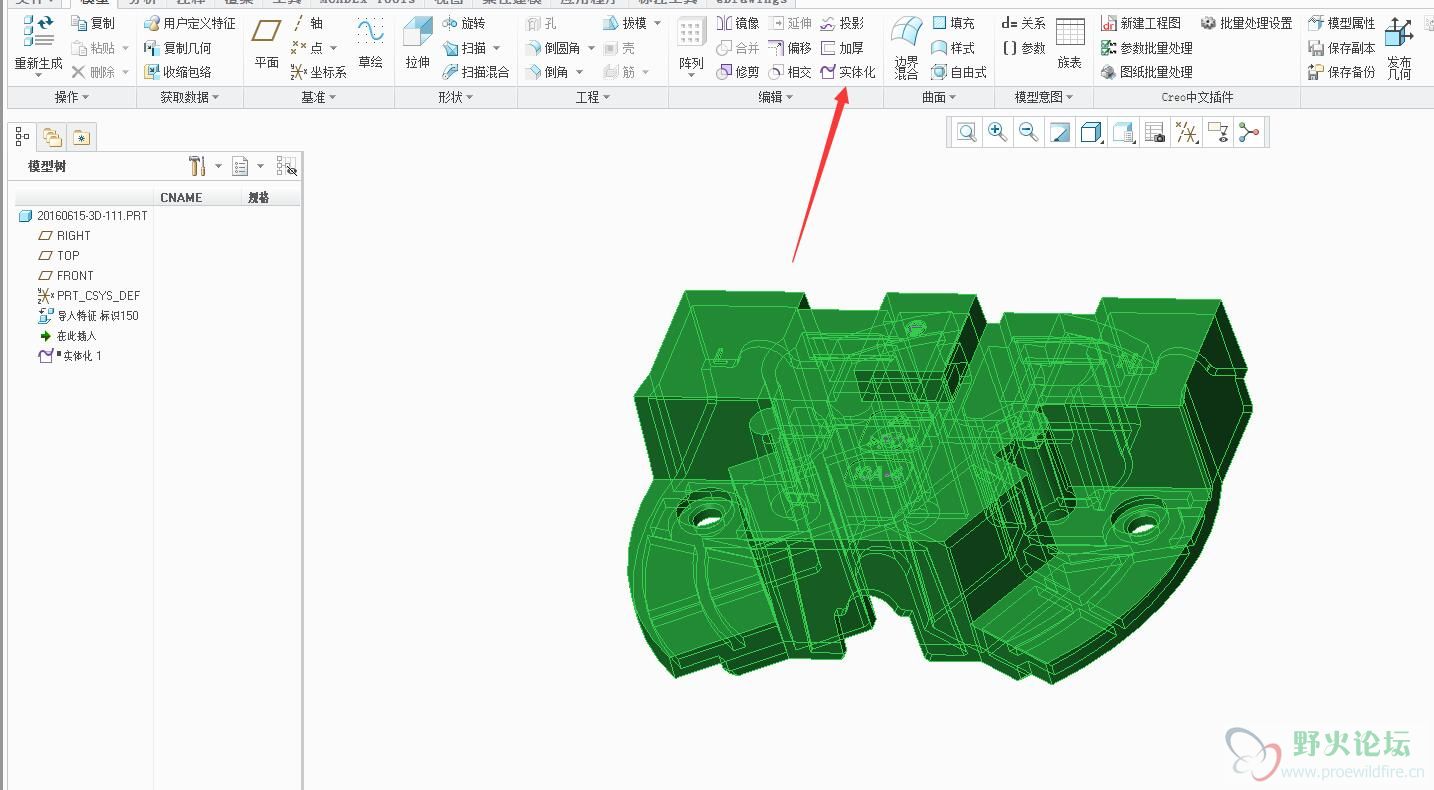The width and height of the screenshot is (1434, 790).
Task: Click the 偏移 offset tool
Action: pyautogui.click(x=790, y=47)
